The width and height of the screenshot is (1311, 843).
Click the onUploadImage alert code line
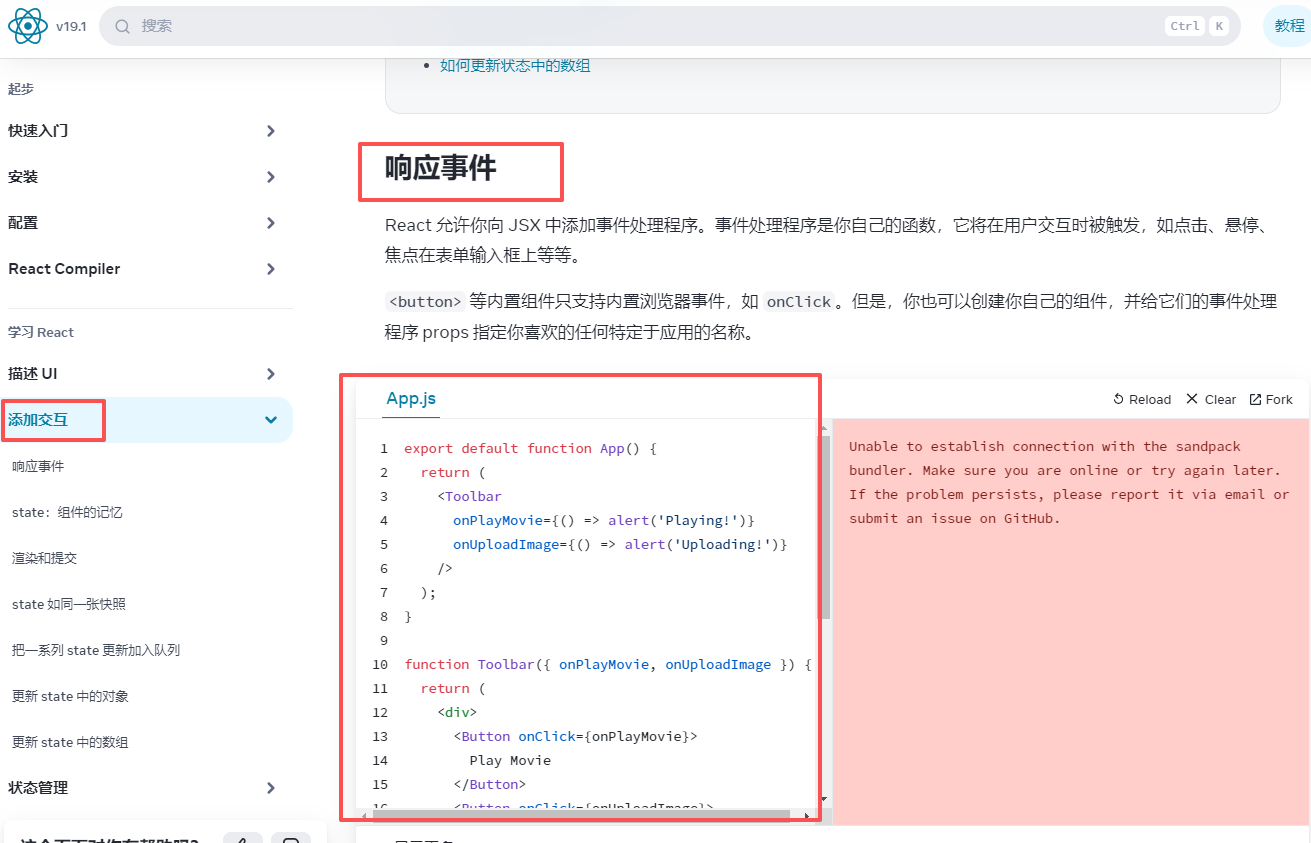click(620, 544)
